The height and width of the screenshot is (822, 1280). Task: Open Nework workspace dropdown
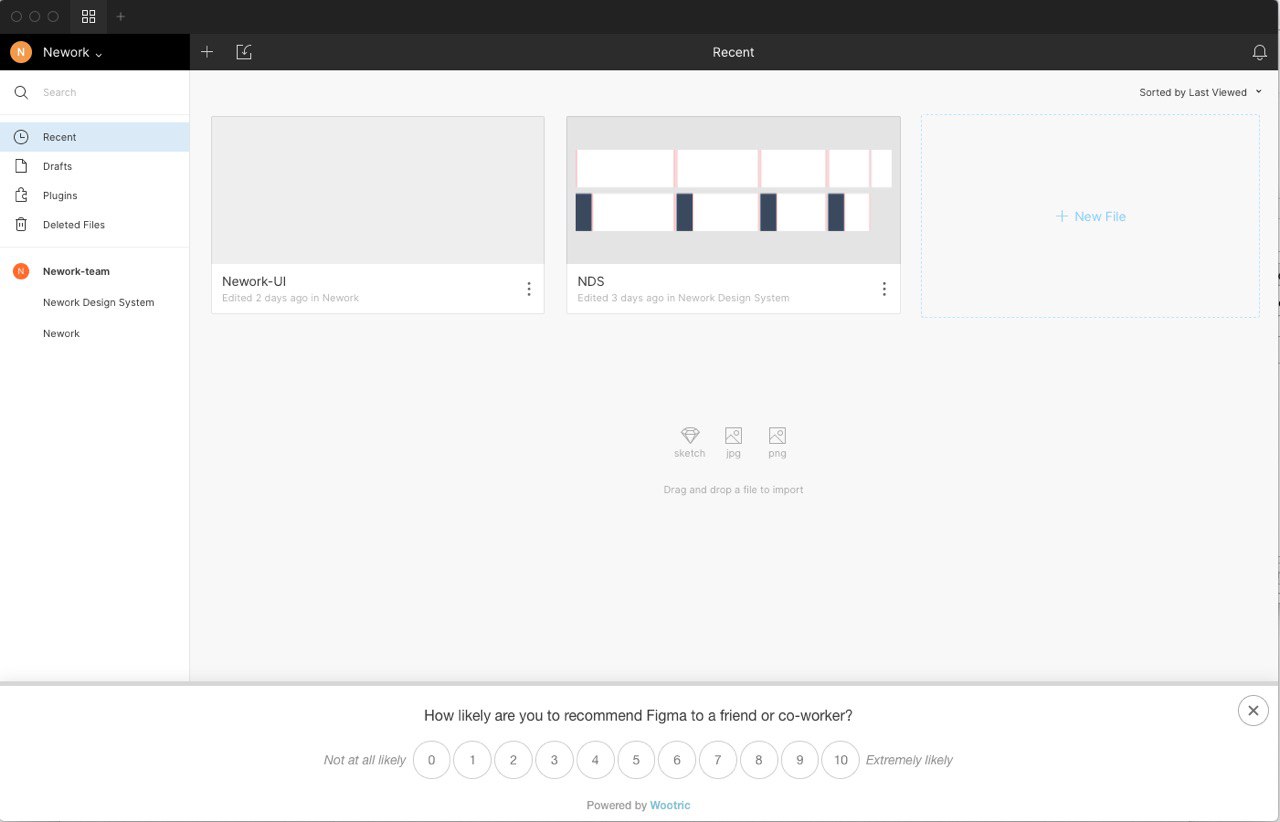click(72, 52)
